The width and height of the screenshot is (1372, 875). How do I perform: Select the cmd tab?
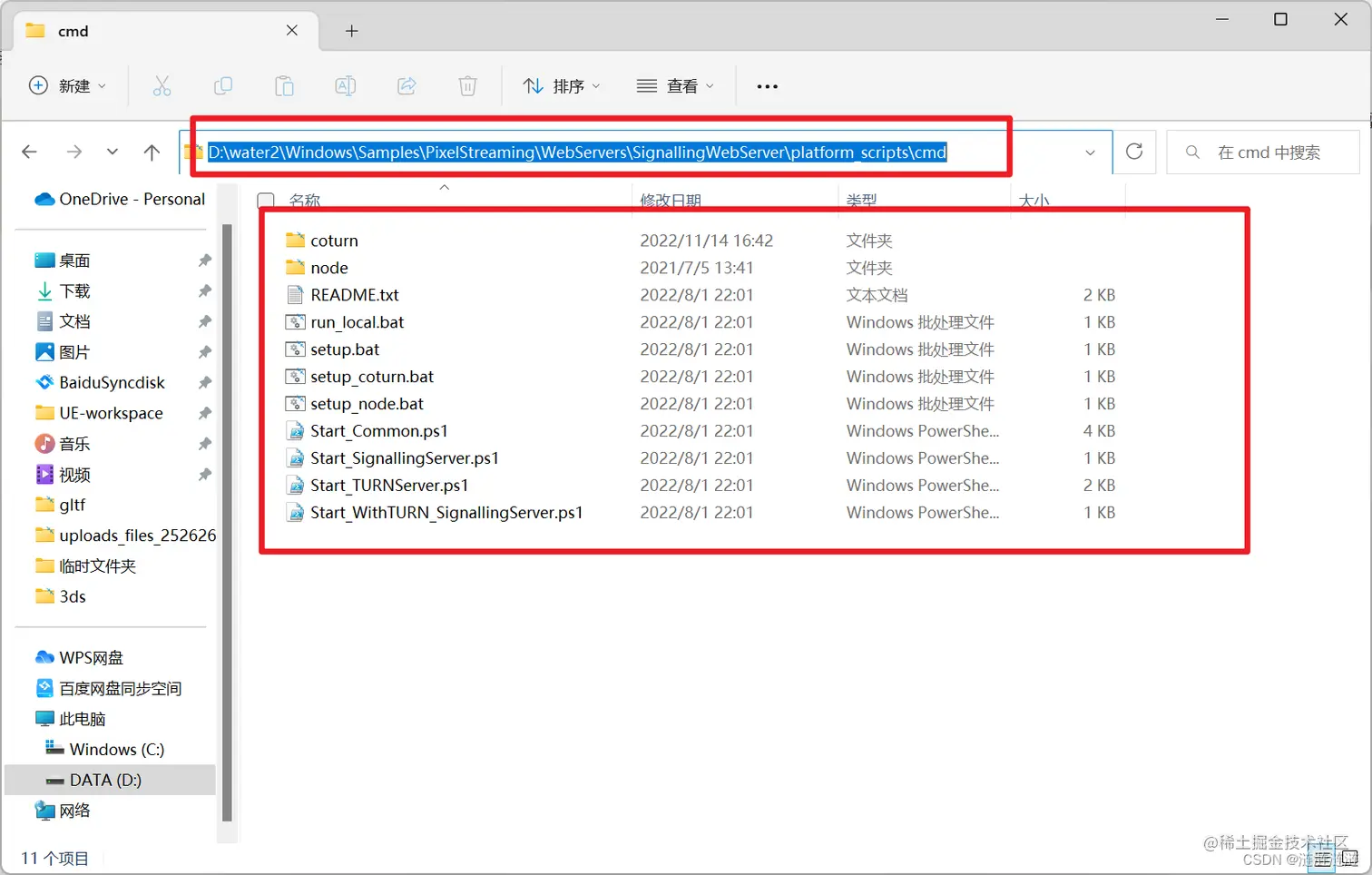pyautogui.click(x=165, y=31)
